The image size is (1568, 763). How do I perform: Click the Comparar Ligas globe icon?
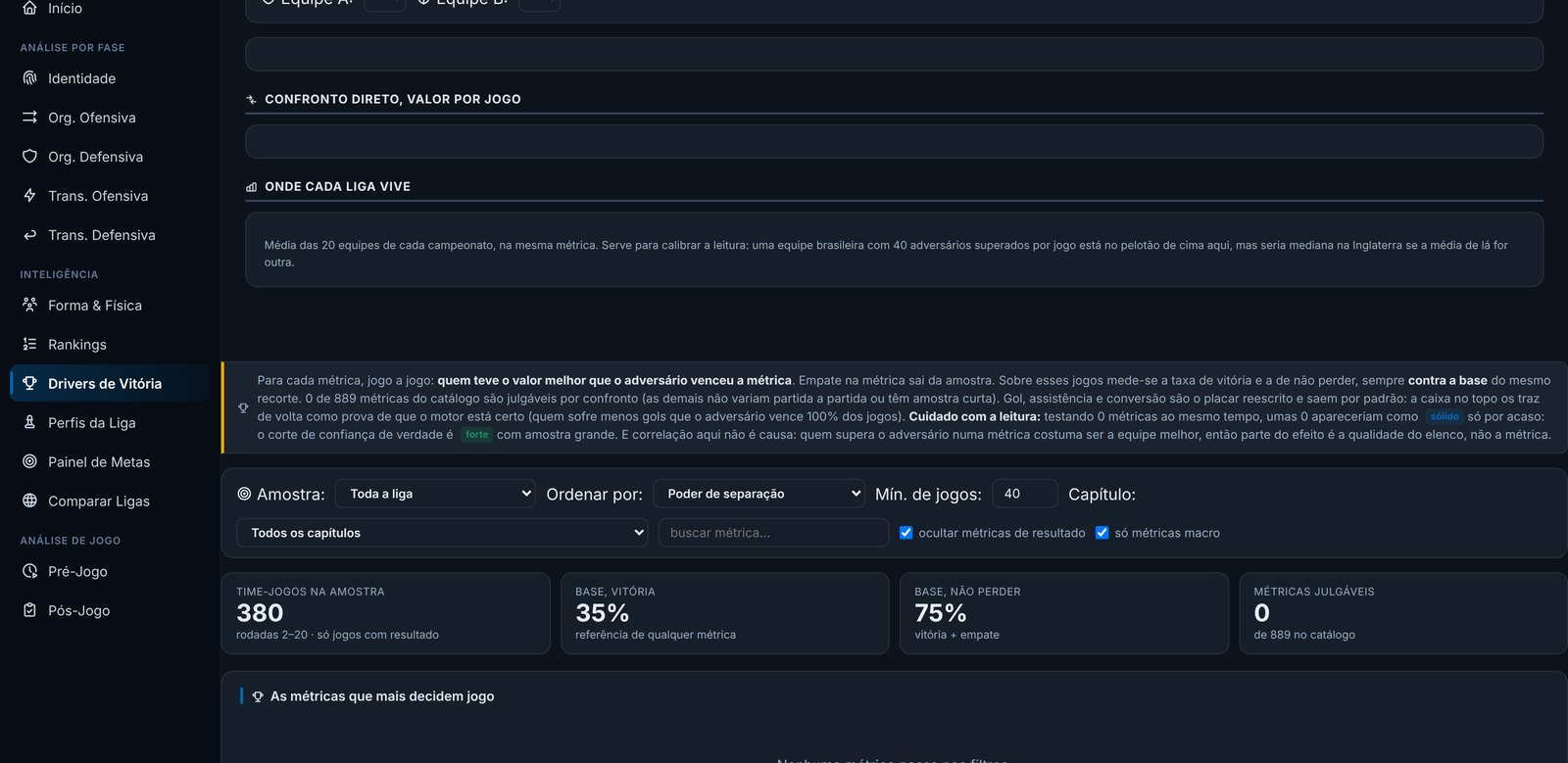pyautogui.click(x=29, y=501)
